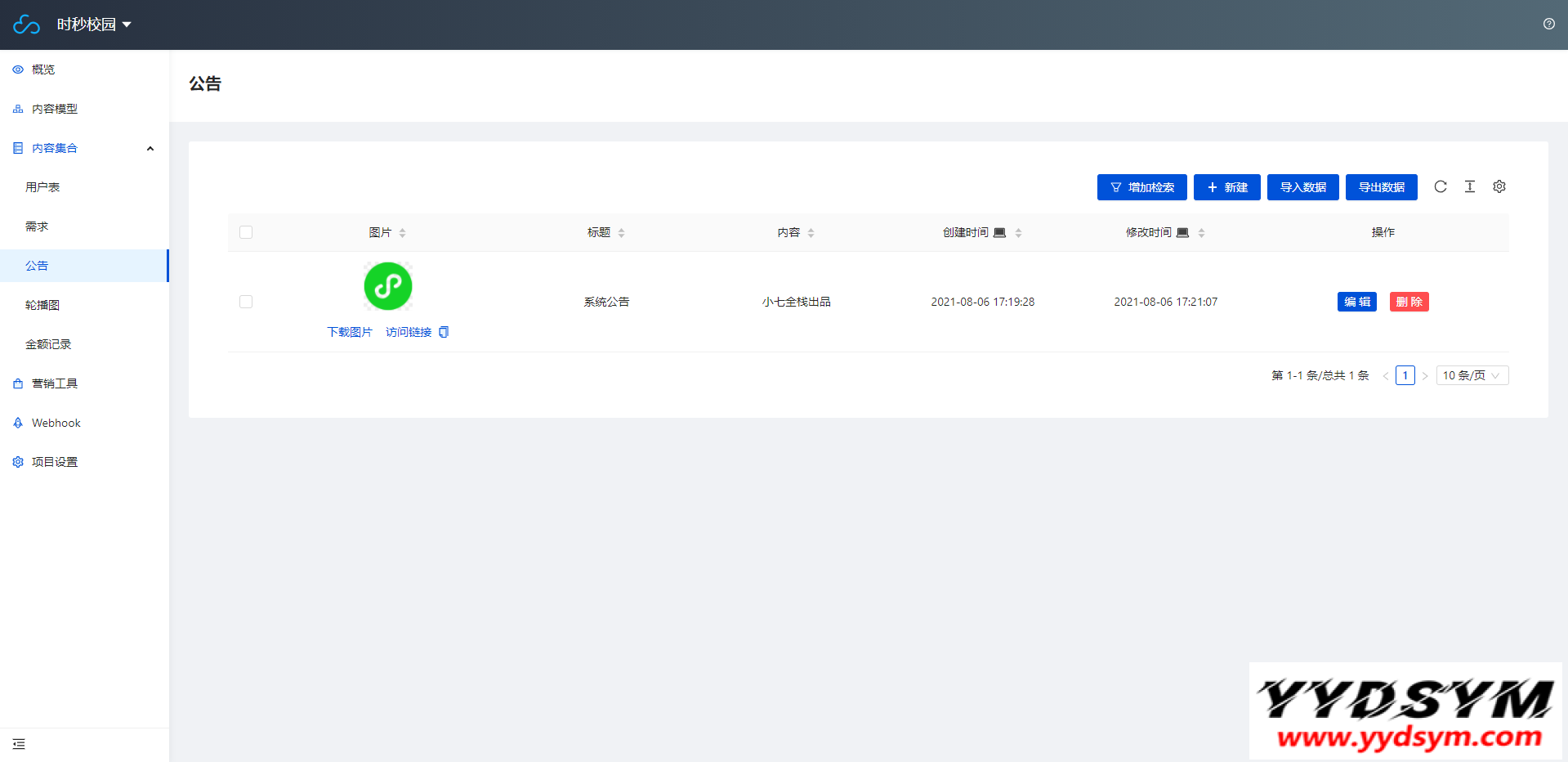Image resolution: width=1568 pixels, height=762 pixels.
Task: Open 轮播图 in the sidebar
Action: 42,305
